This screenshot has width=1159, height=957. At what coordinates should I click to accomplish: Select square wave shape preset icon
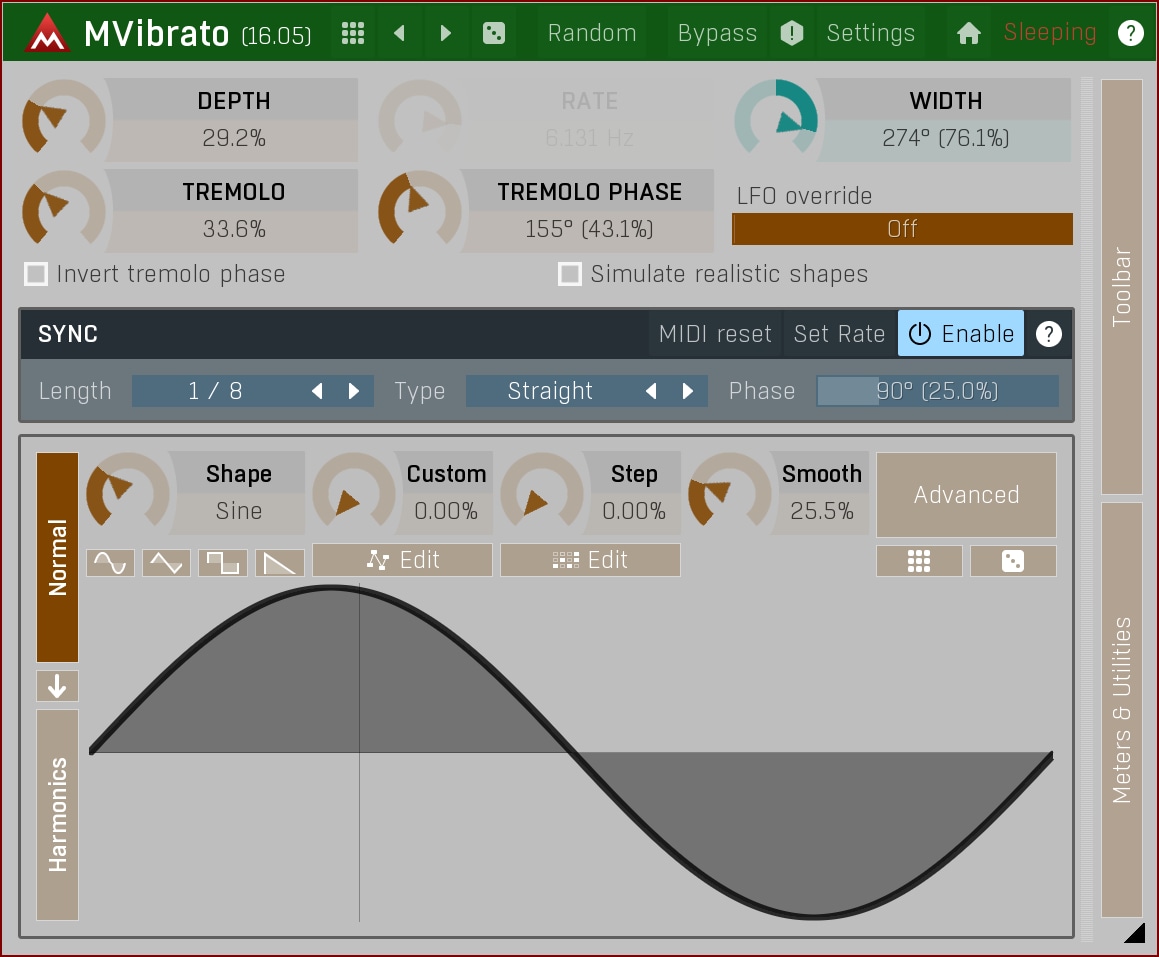pos(222,563)
